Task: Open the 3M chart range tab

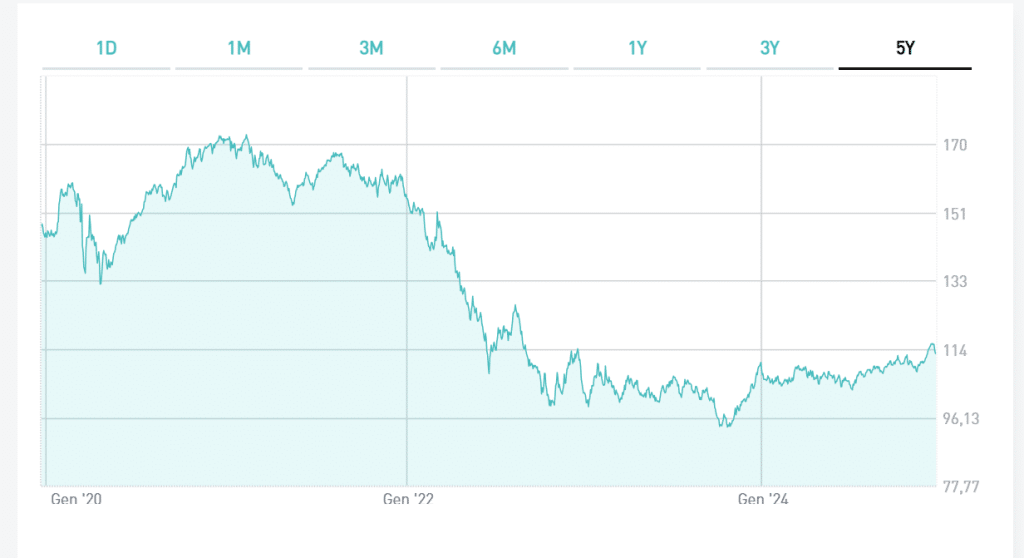Action: 371,47
